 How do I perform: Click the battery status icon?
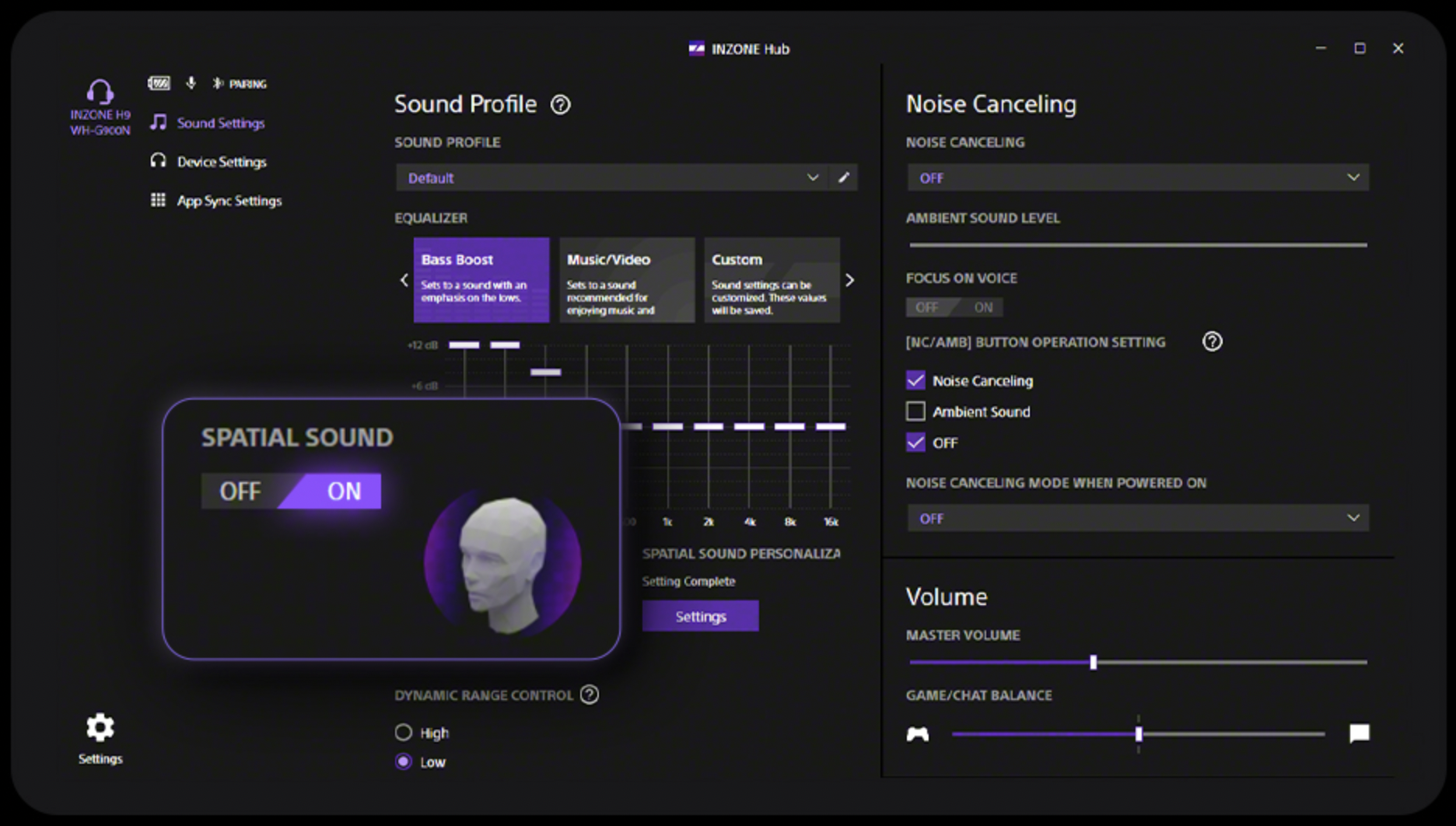pyautogui.click(x=159, y=82)
